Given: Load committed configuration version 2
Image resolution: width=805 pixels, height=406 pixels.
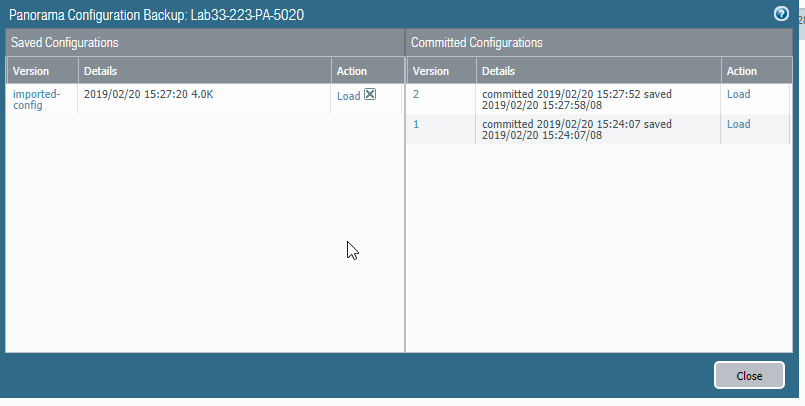Looking at the screenshot, I should 738,94.
